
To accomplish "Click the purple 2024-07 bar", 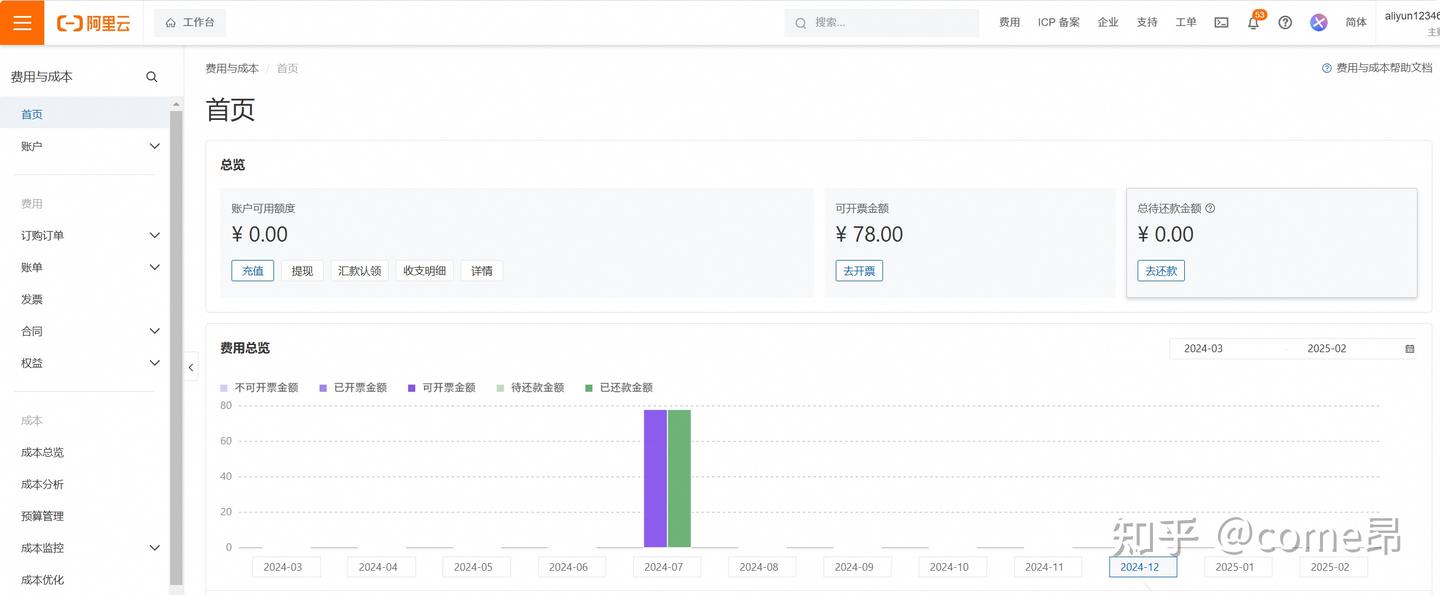I will click(x=655, y=479).
